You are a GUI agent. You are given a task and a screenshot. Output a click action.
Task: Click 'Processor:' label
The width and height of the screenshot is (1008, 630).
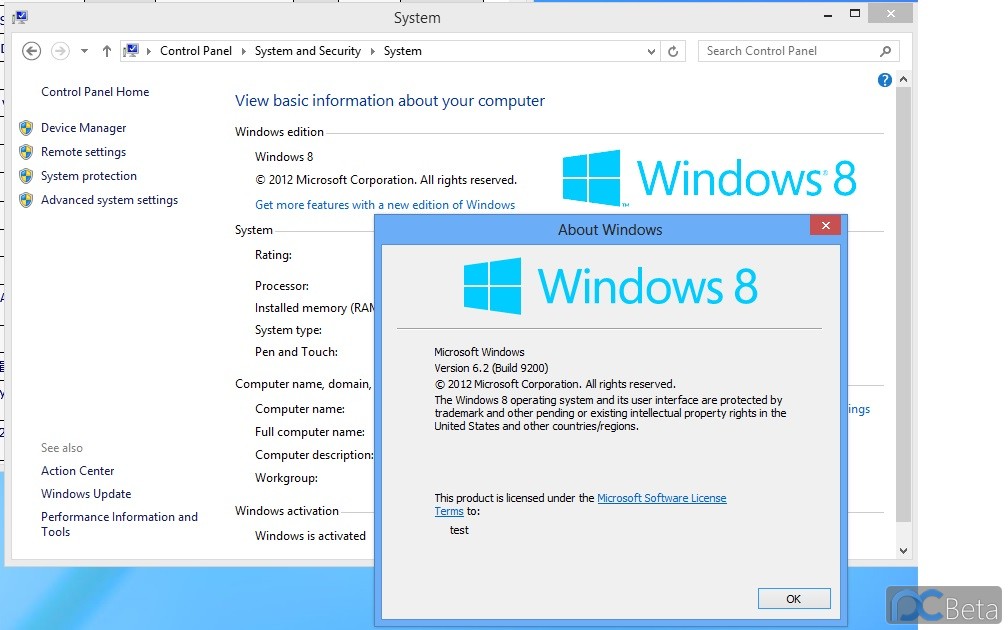click(x=282, y=285)
